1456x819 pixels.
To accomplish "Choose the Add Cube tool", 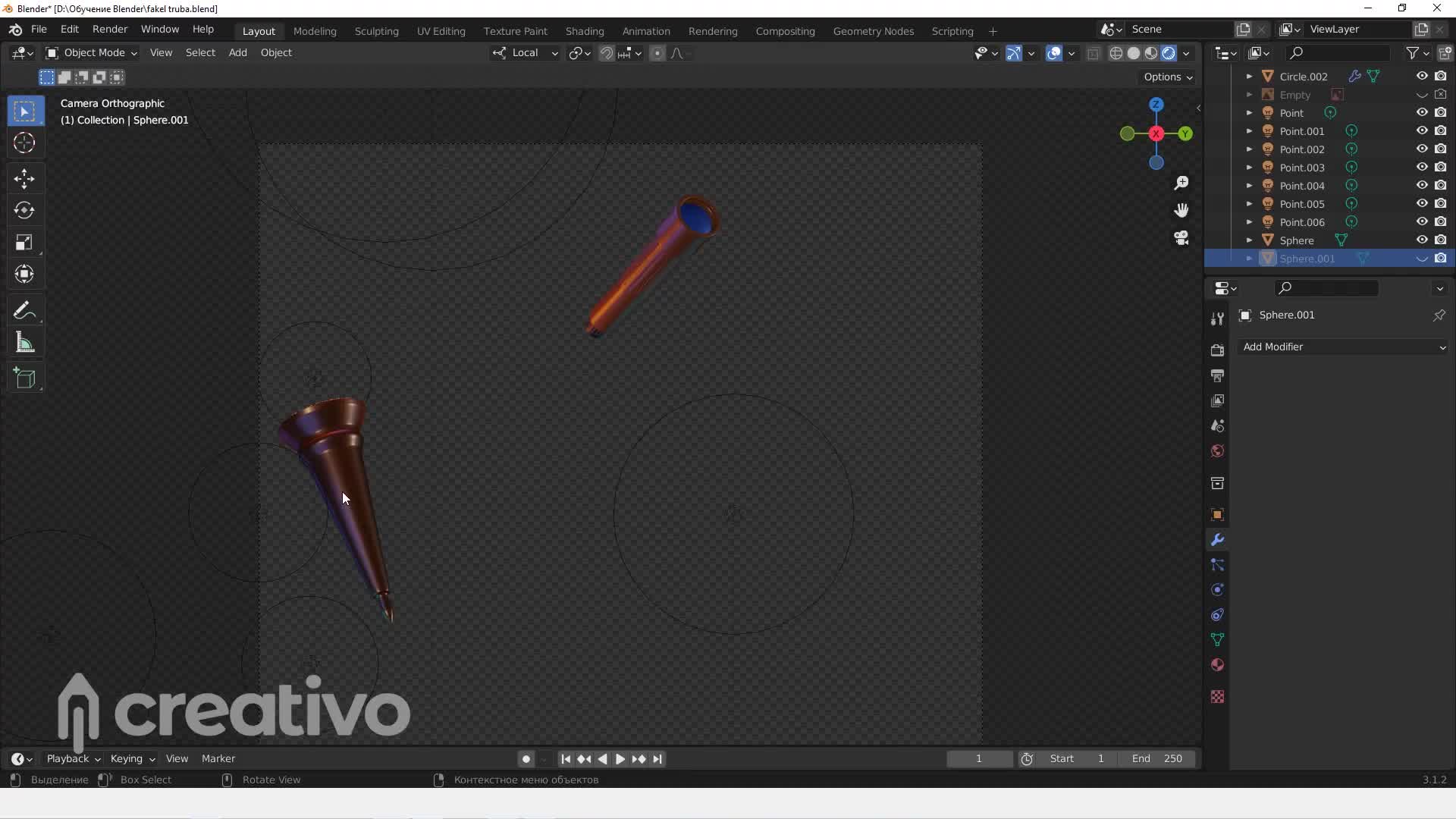I will point(24,378).
